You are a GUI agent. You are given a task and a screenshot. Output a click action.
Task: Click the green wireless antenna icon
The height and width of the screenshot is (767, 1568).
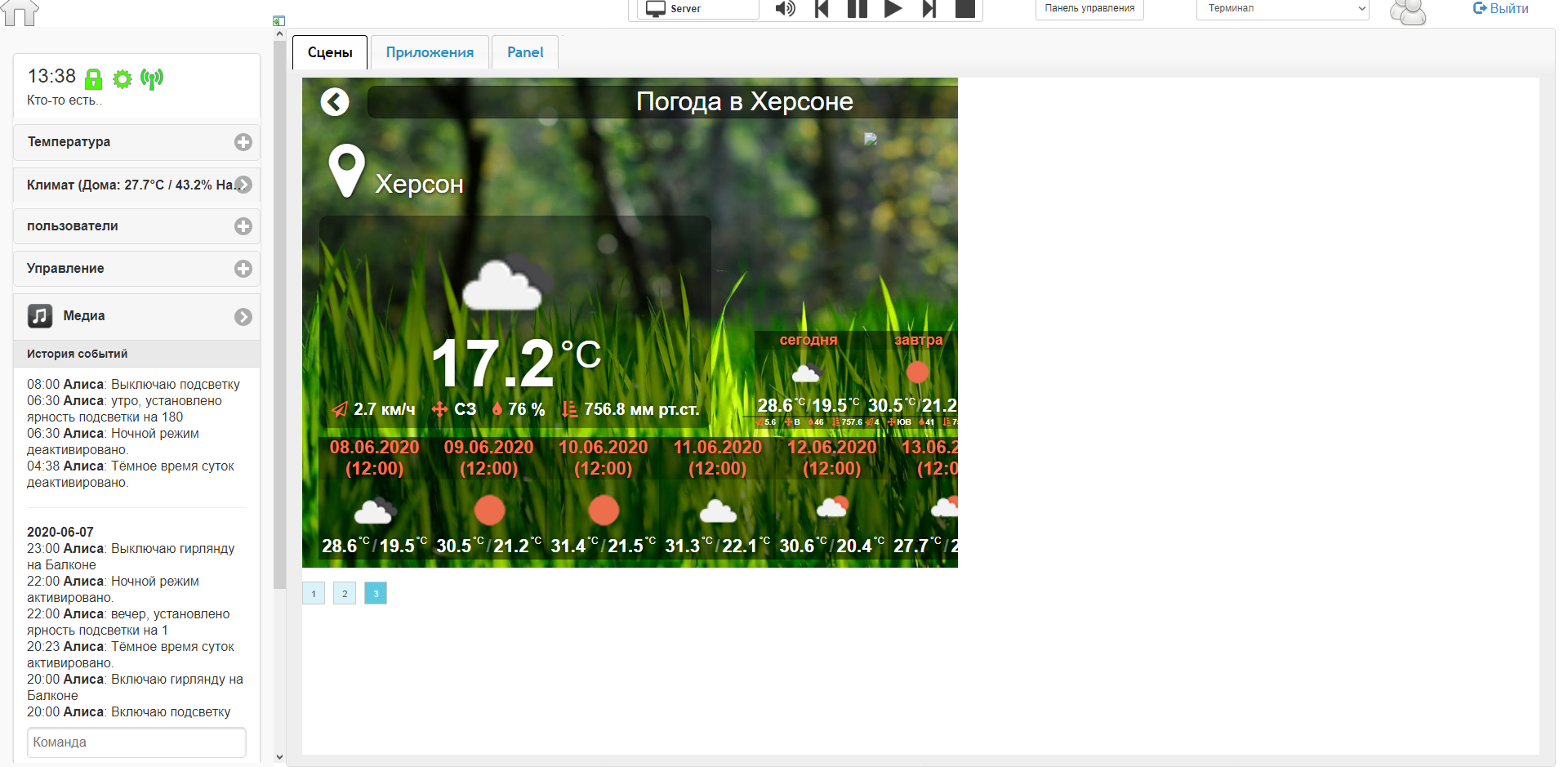pos(152,78)
